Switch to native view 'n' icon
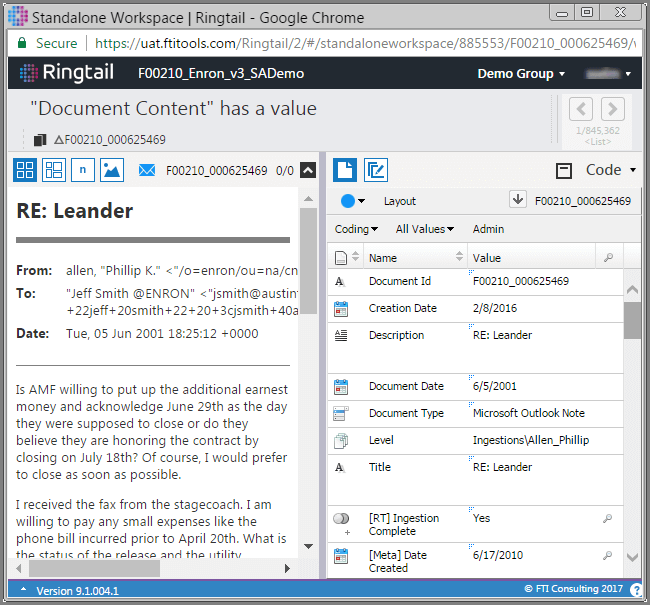 pos(83,170)
